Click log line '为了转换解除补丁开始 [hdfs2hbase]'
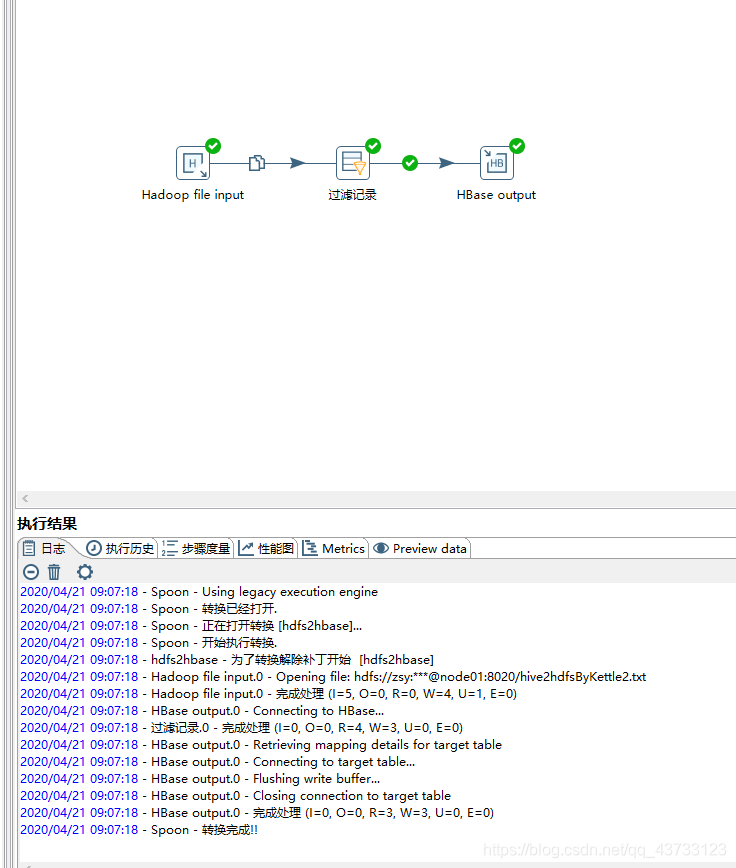This screenshot has height=868, width=736. pyautogui.click(x=227, y=660)
